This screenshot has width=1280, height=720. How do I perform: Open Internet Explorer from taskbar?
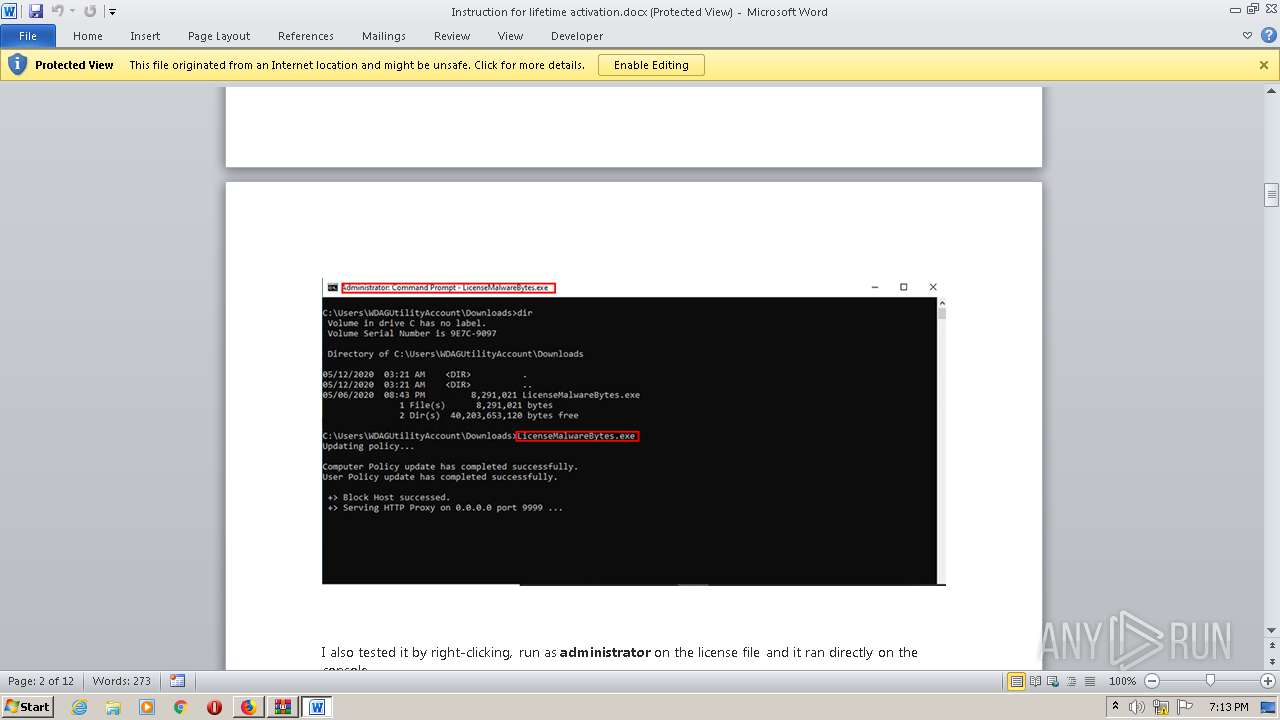pyautogui.click(x=79, y=707)
